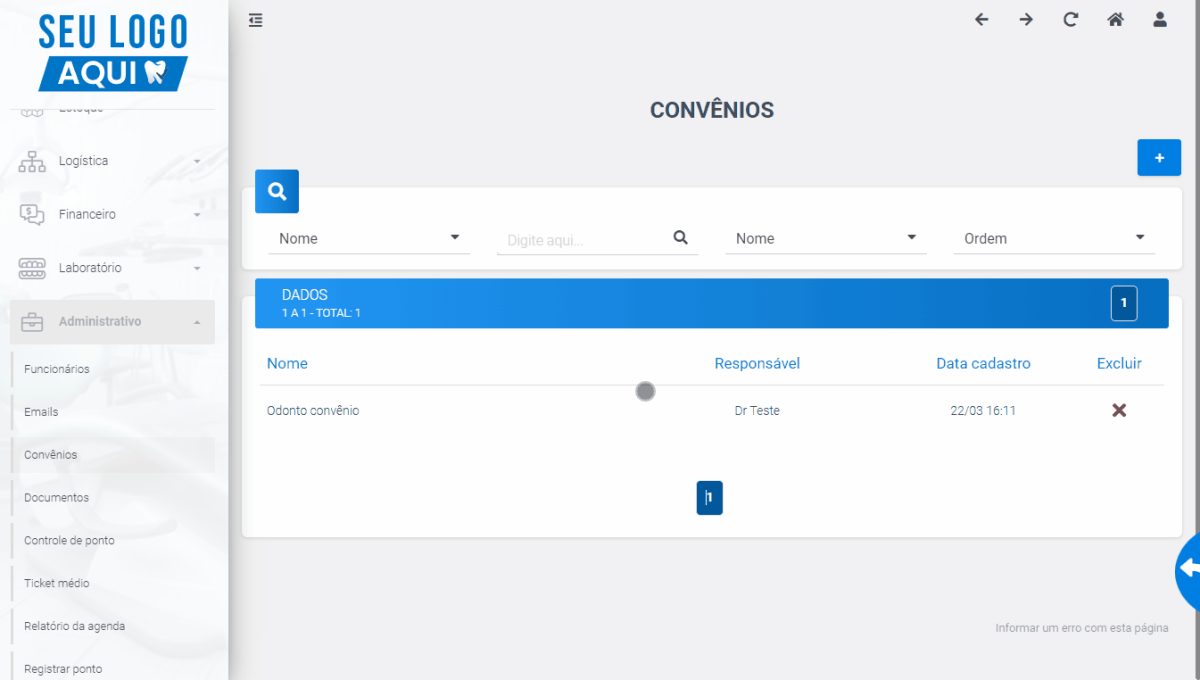This screenshot has width=1200, height=680.
Task: Select Convênios in the sidebar
Action: [51, 455]
